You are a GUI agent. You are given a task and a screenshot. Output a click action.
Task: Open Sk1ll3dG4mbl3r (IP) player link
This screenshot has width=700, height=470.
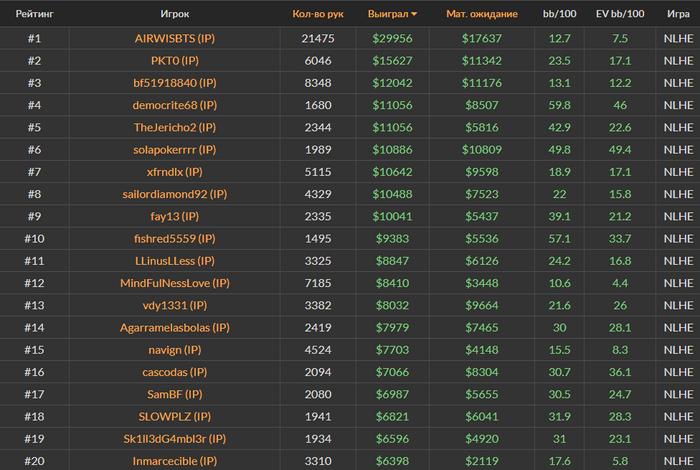[x=175, y=439]
